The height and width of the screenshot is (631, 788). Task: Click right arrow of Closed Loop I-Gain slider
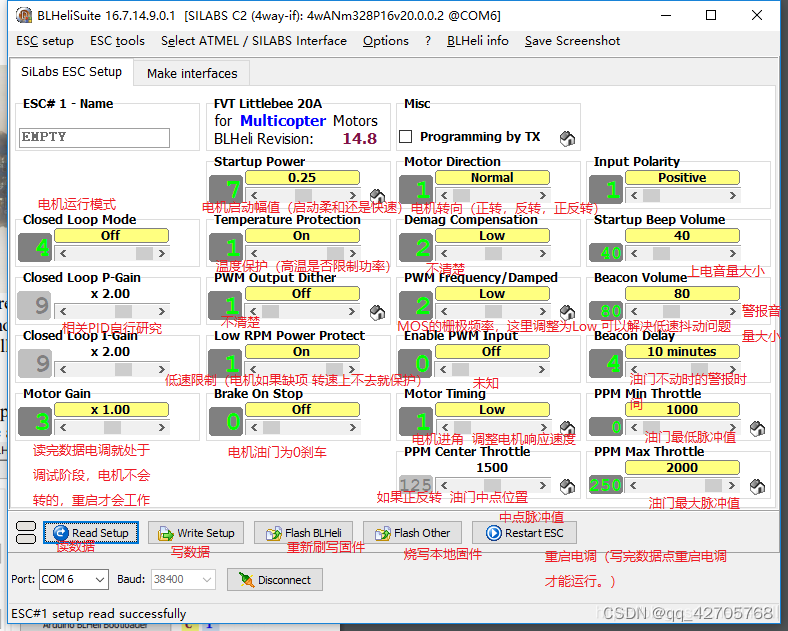(161, 369)
